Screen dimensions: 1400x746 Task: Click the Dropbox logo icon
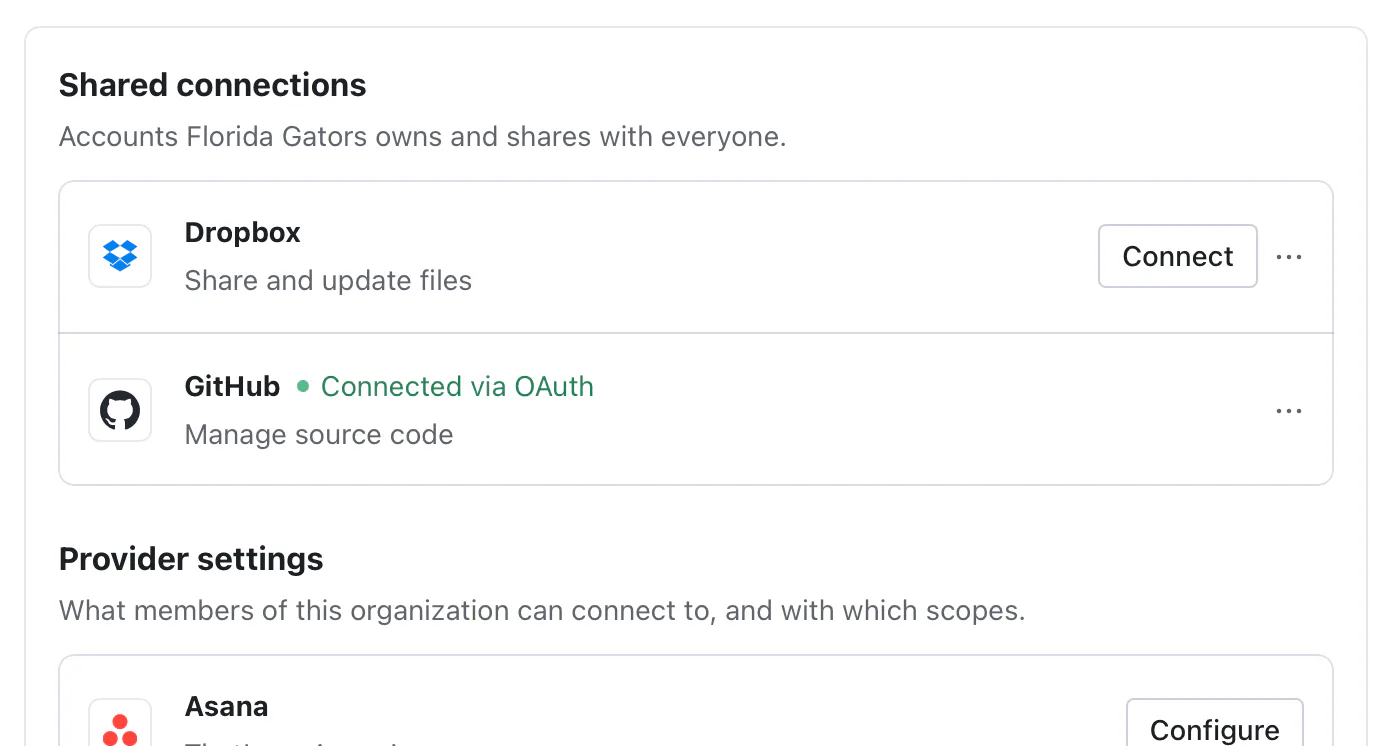coord(120,256)
